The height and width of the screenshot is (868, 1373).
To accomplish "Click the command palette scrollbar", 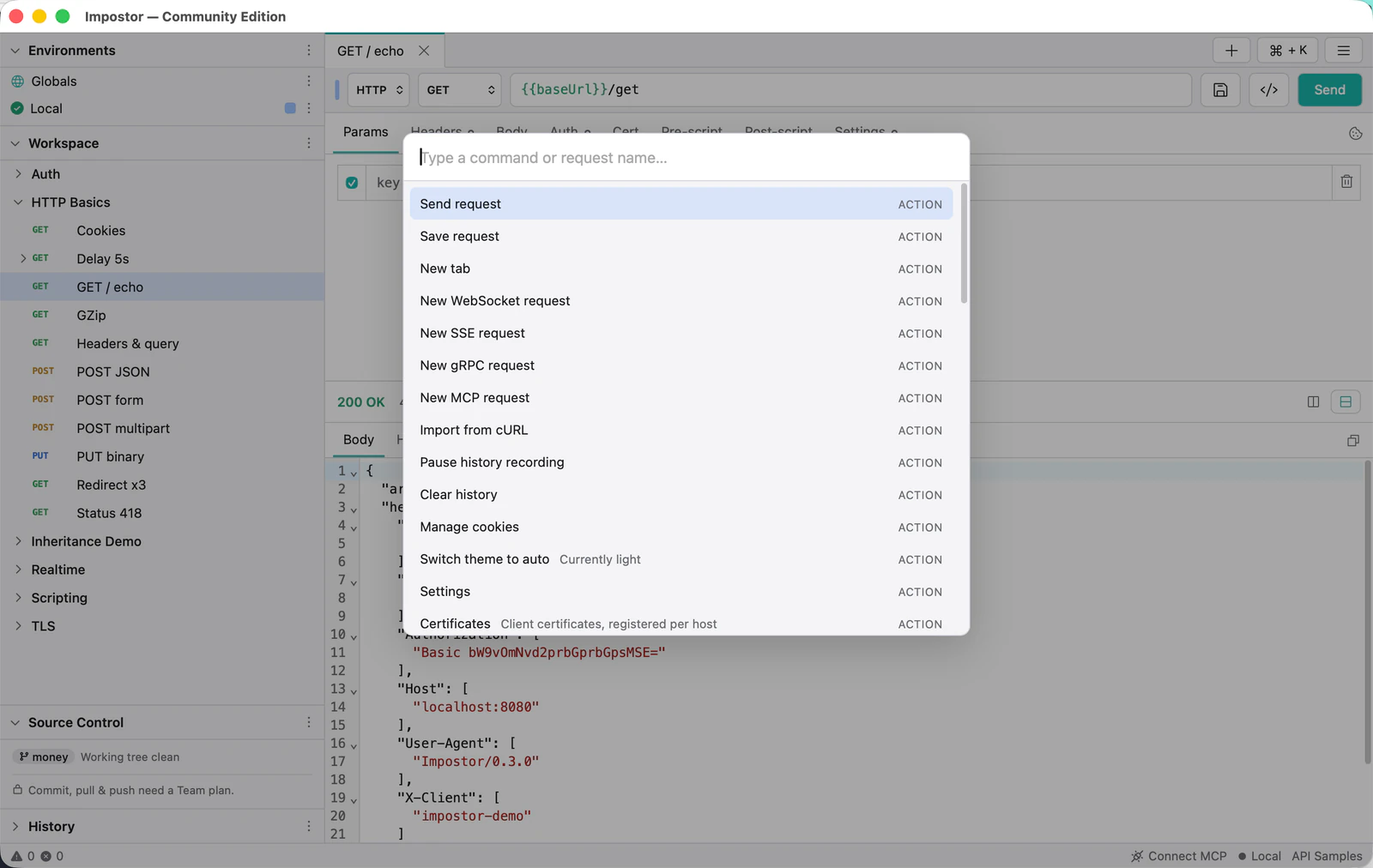I will coord(964,244).
